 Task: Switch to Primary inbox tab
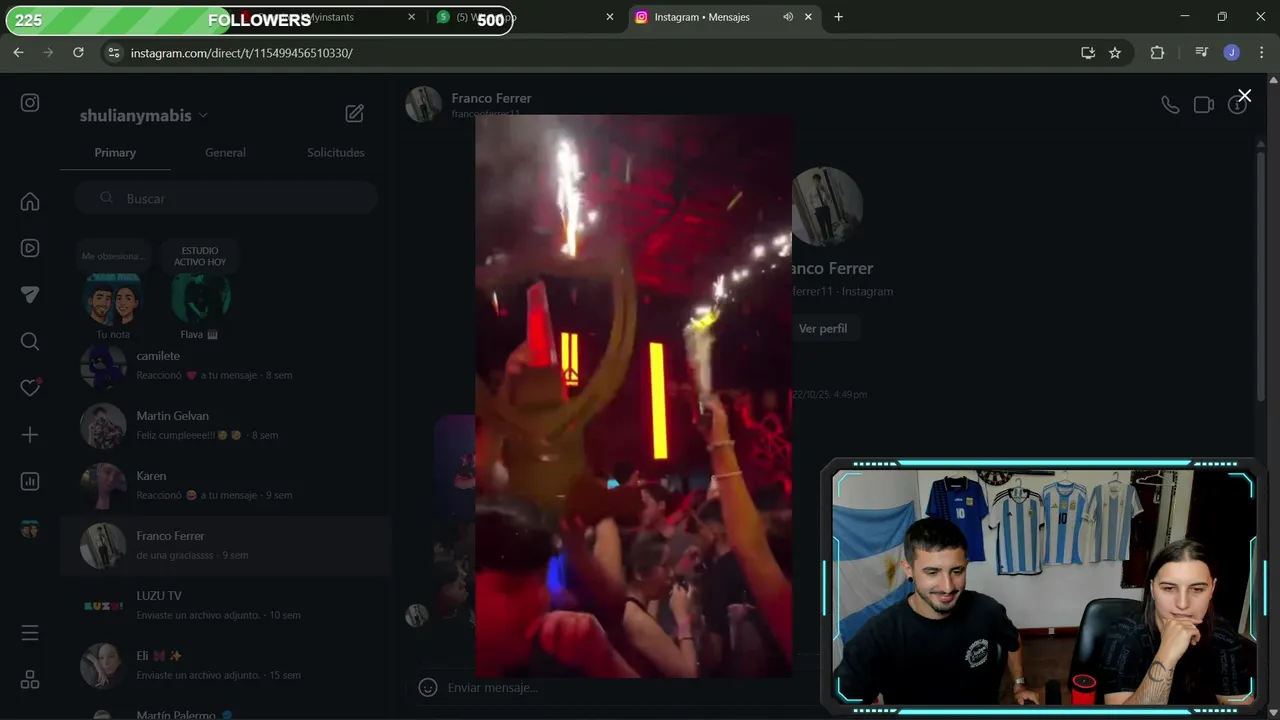coord(115,152)
